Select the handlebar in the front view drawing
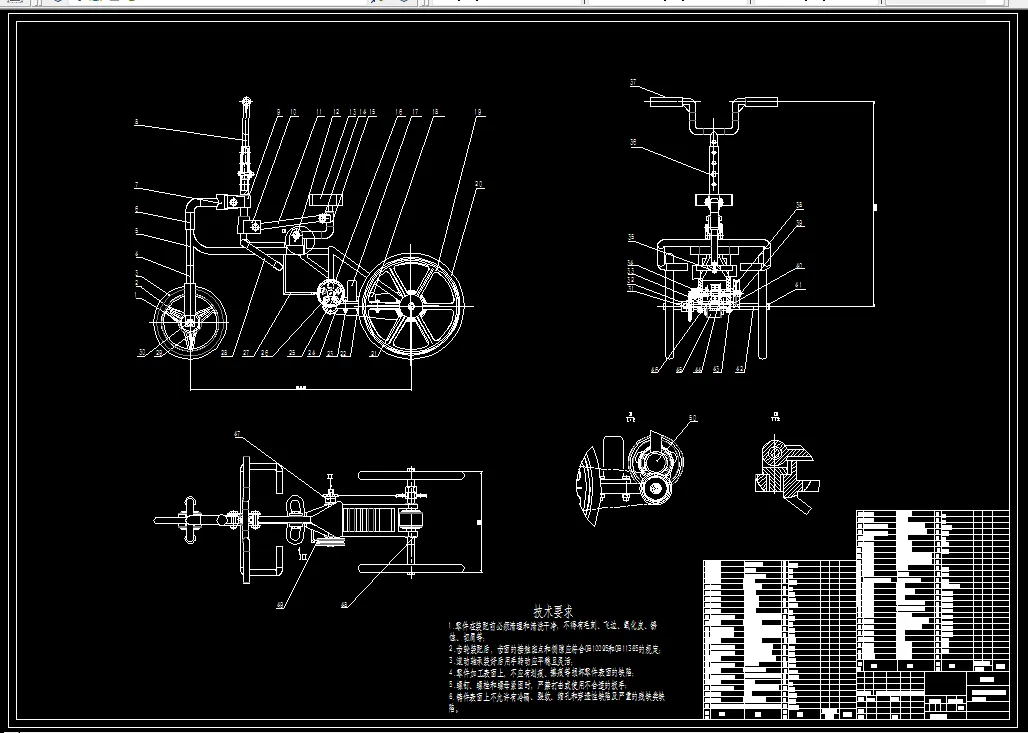 pos(713,115)
